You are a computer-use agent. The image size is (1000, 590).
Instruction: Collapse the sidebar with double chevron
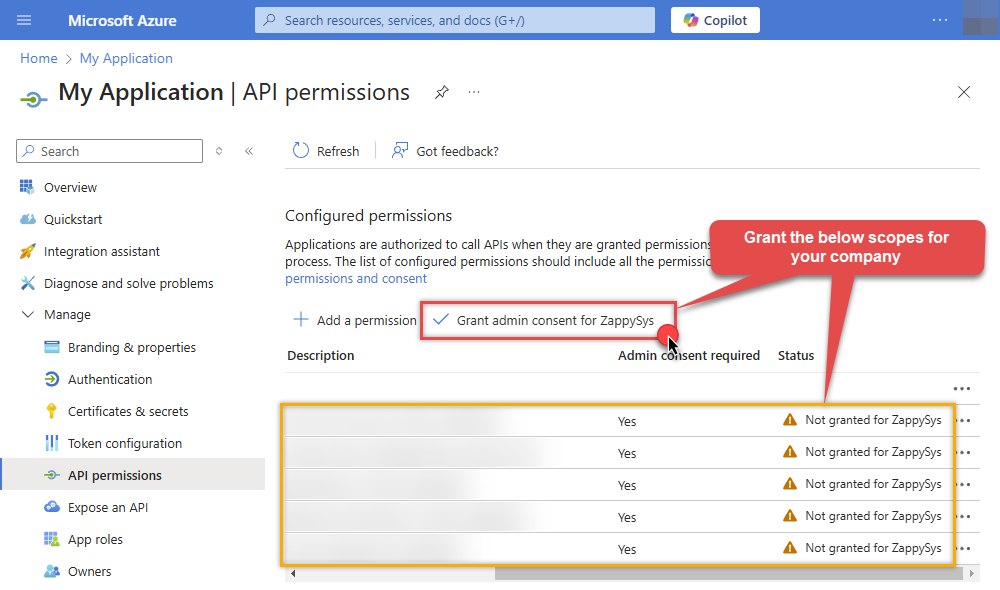249,151
